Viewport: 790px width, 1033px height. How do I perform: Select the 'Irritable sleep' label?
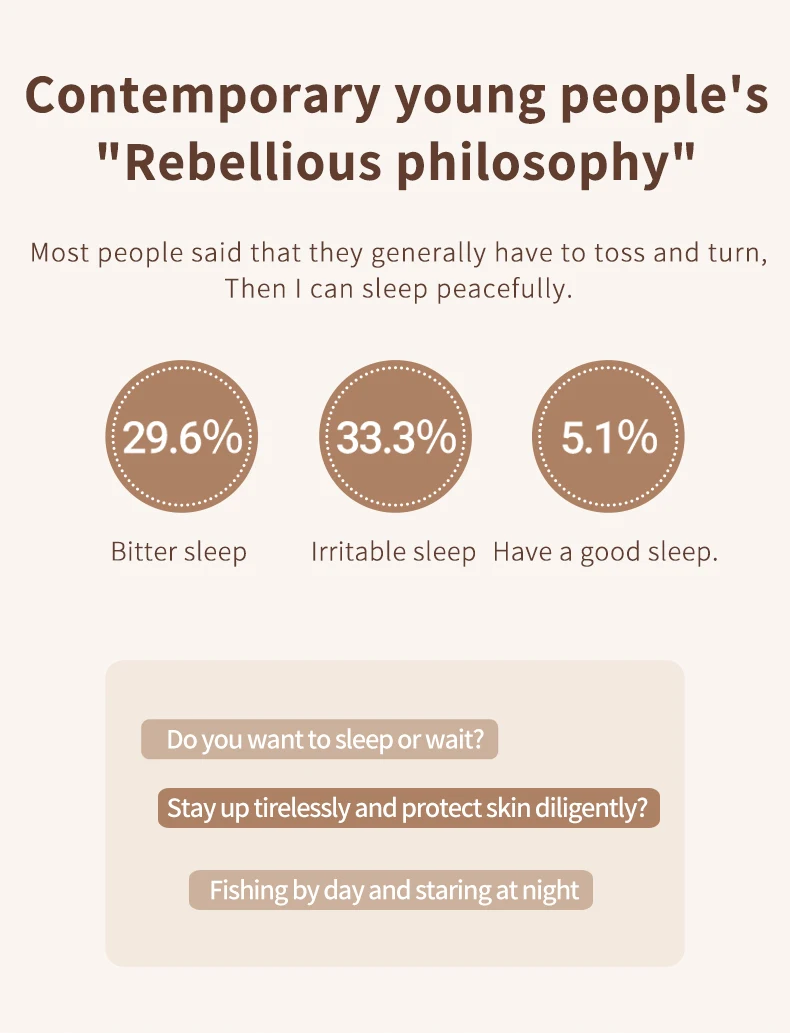393,552
